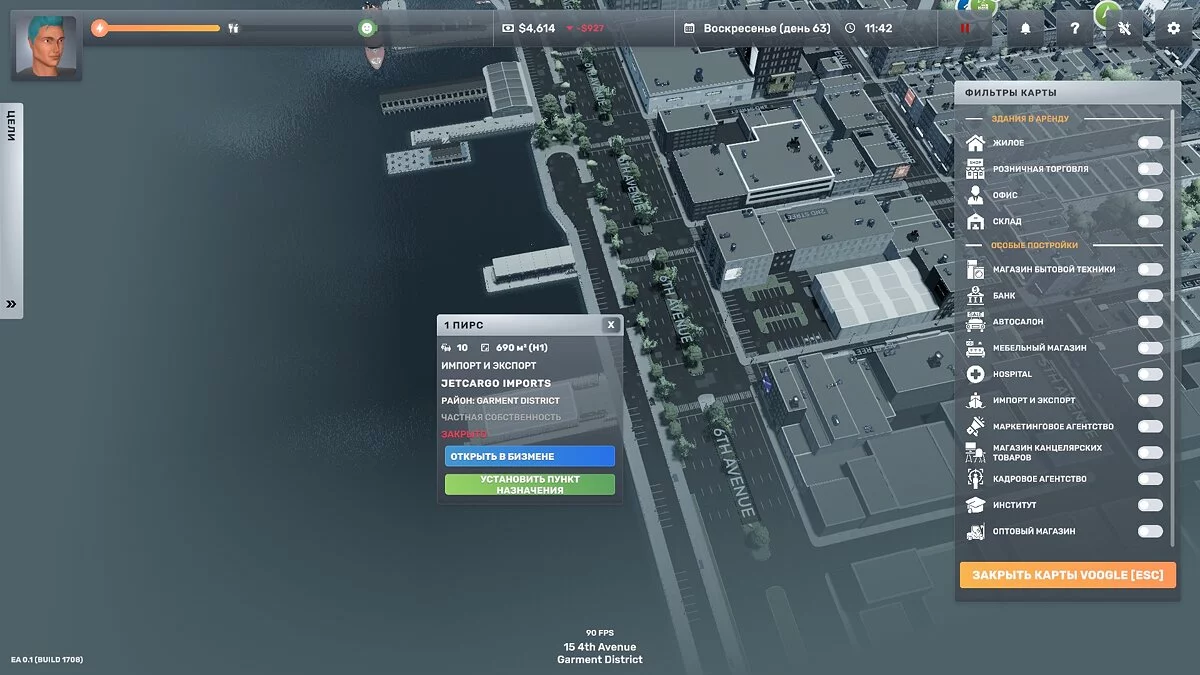The height and width of the screenshot is (675, 1200).
Task: Click ЗАКРЫТЬ КАРТЫ VOOGLE [ESC] button
Action: pyautogui.click(x=1068, y=575)
